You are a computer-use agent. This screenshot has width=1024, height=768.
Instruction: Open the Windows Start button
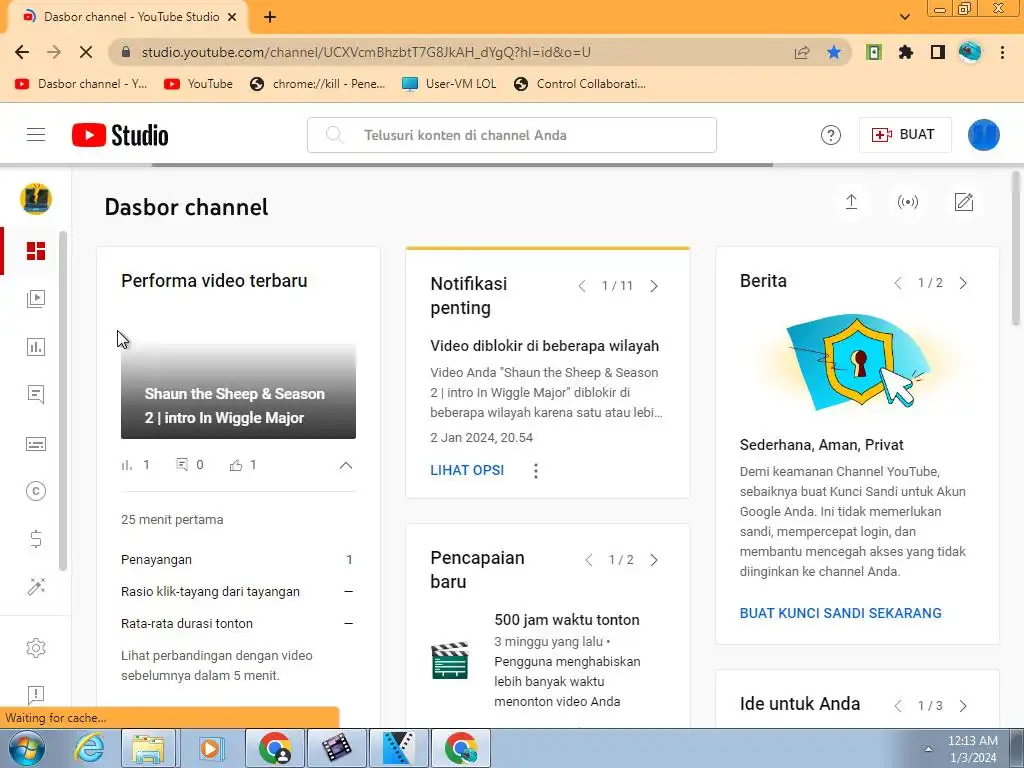[x=26, y=748]
